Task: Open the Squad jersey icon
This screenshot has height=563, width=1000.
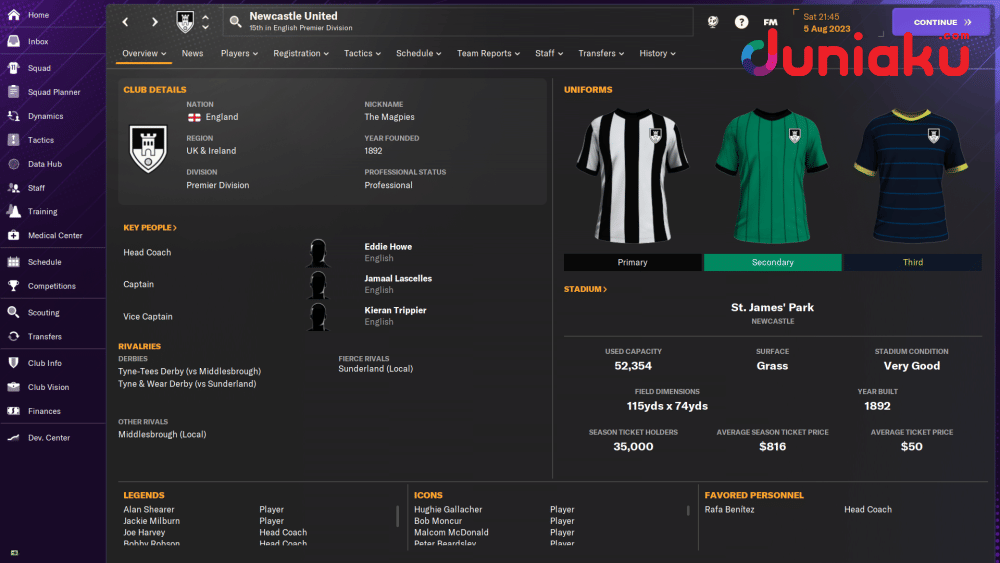Action: pyautogui.click(x=13, y=68)
